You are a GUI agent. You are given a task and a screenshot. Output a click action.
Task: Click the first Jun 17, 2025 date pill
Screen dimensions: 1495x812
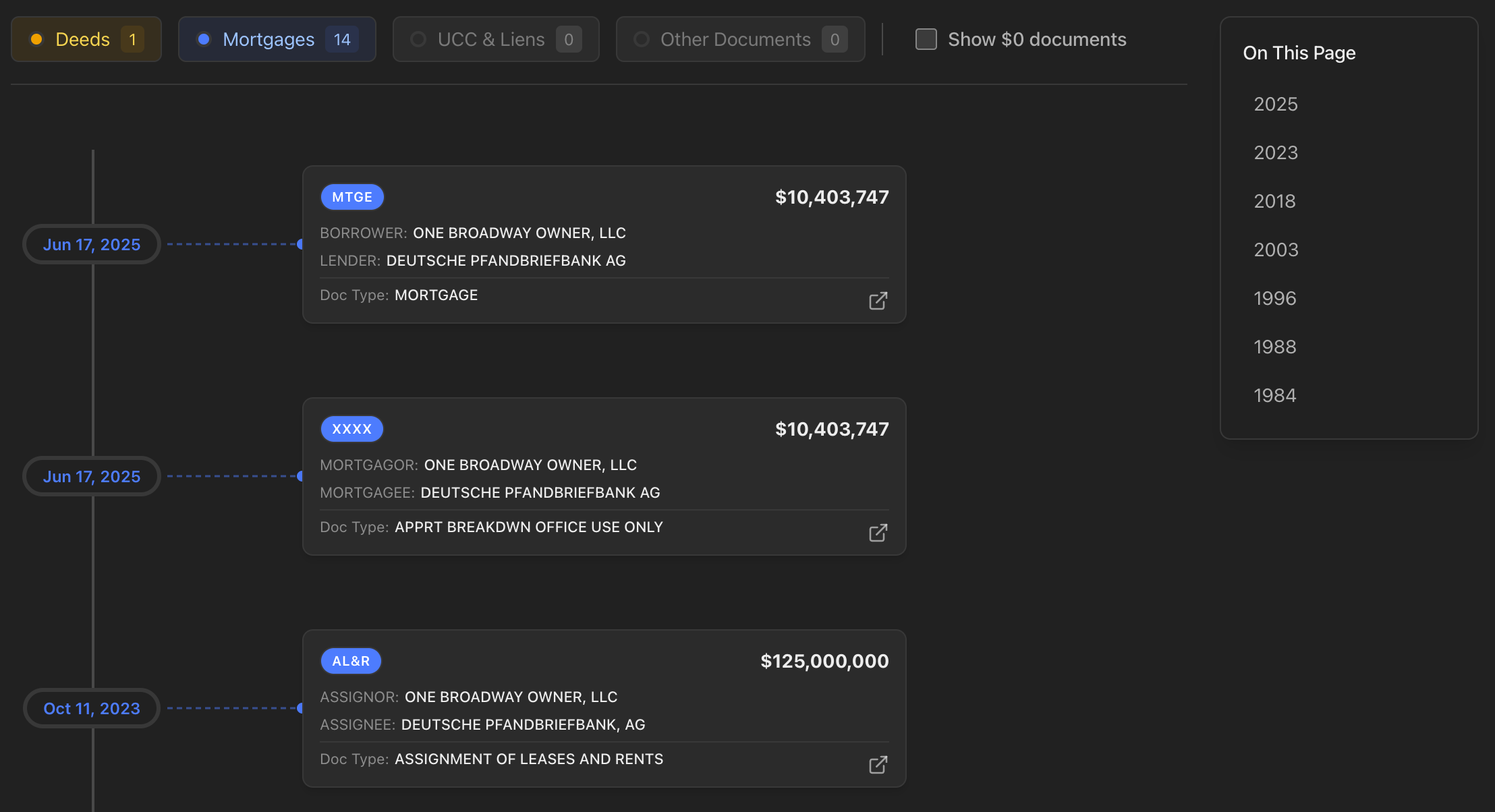coord(92,244)
